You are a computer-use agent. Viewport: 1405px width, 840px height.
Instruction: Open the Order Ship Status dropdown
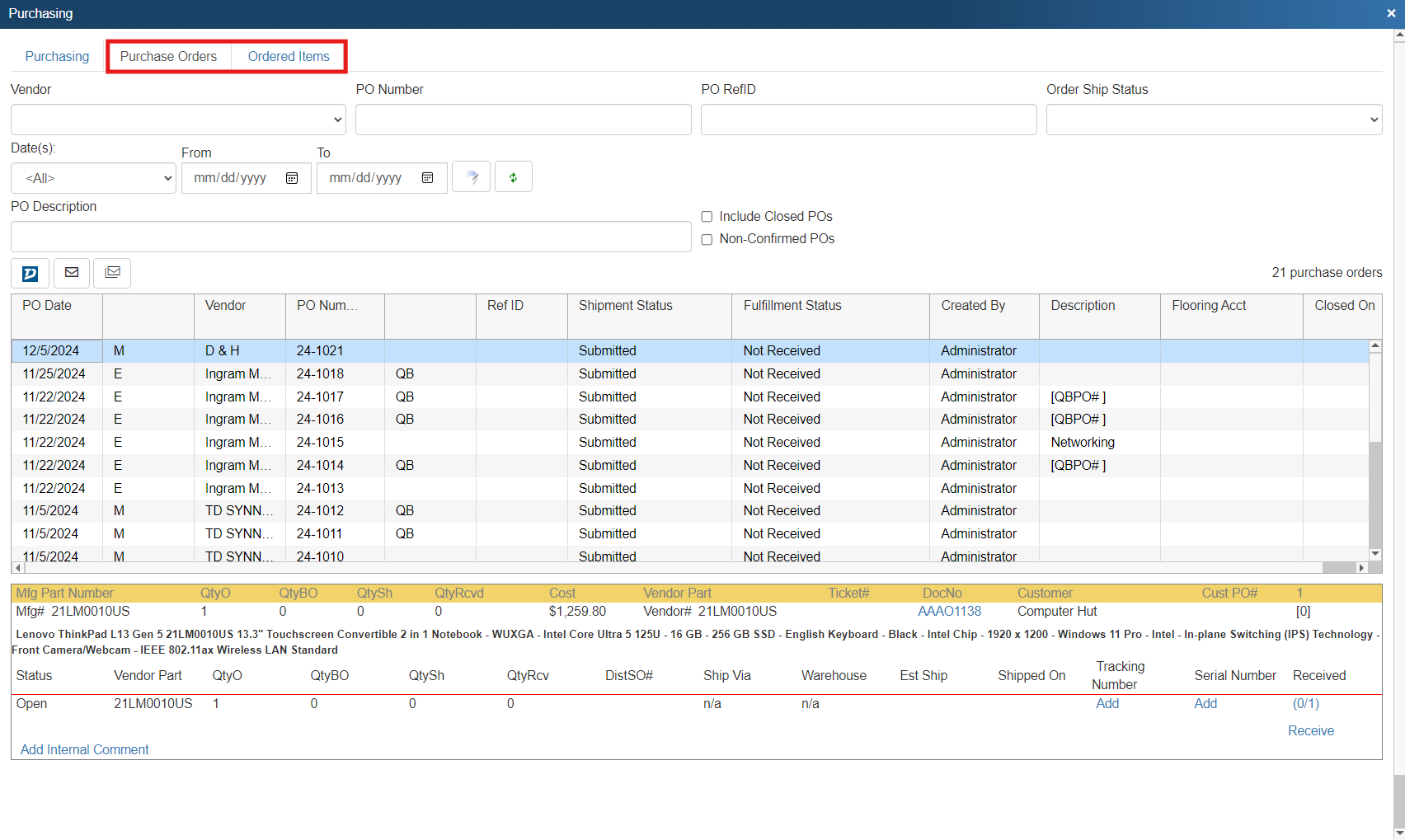point(1214,120)
